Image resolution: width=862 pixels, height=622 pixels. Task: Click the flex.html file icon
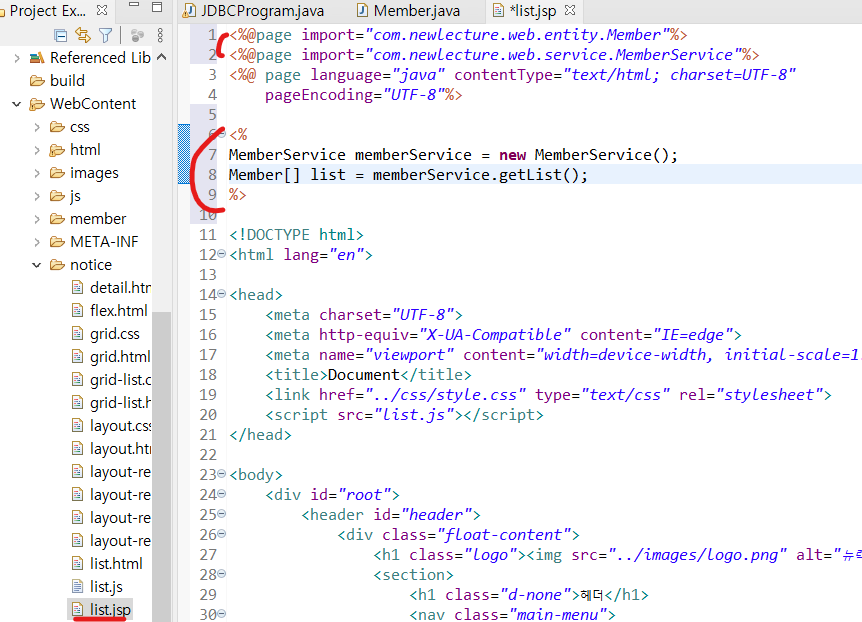(78, 311)
